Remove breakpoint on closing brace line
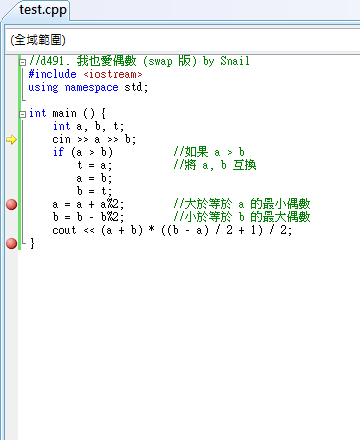This screenshot has height=440, width=360. coord(12,243)
